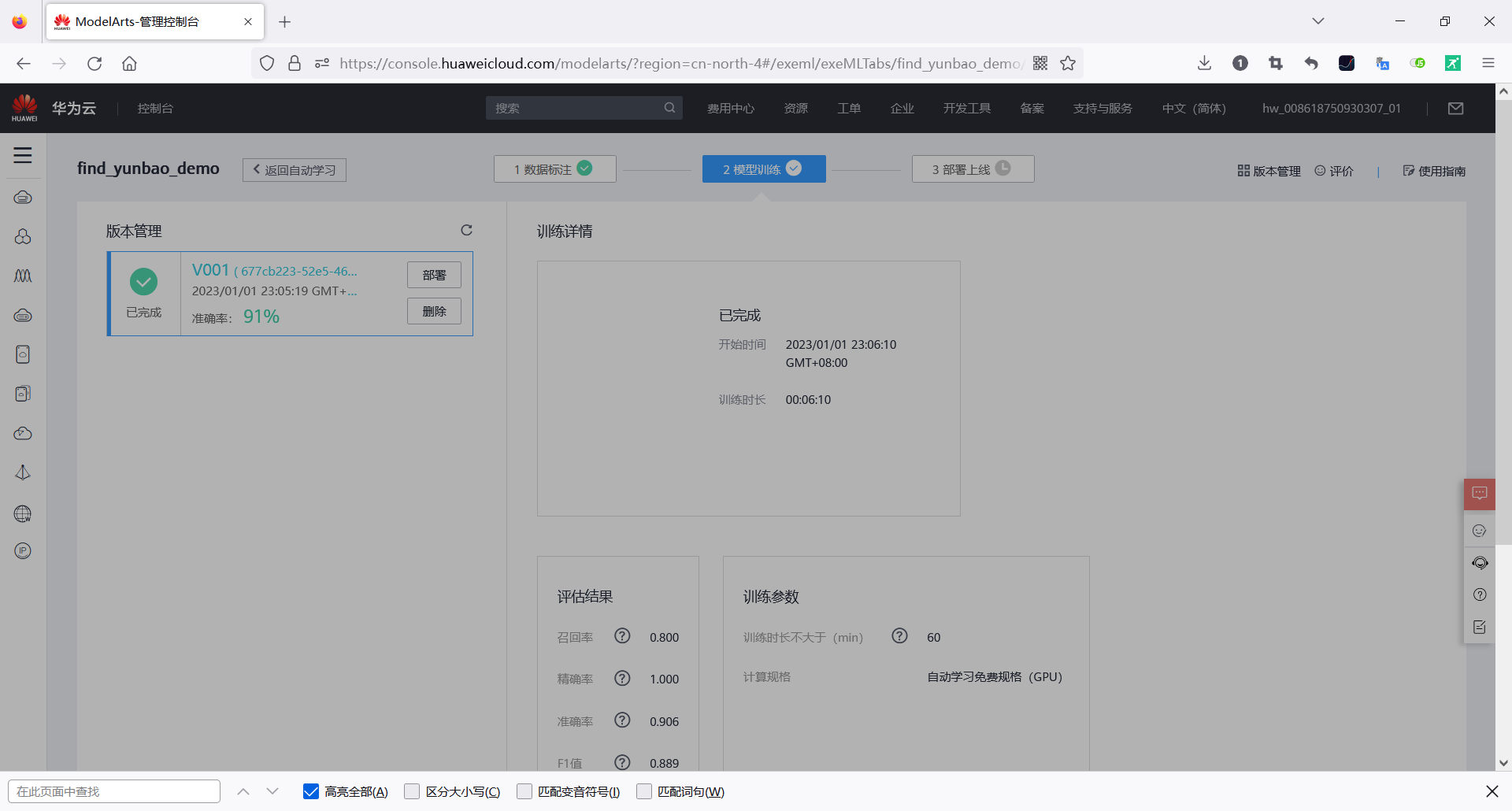Viewport: 1512px width, 811px height.
Task: Click the question mark help icon on right panel
Action: 1480,595
